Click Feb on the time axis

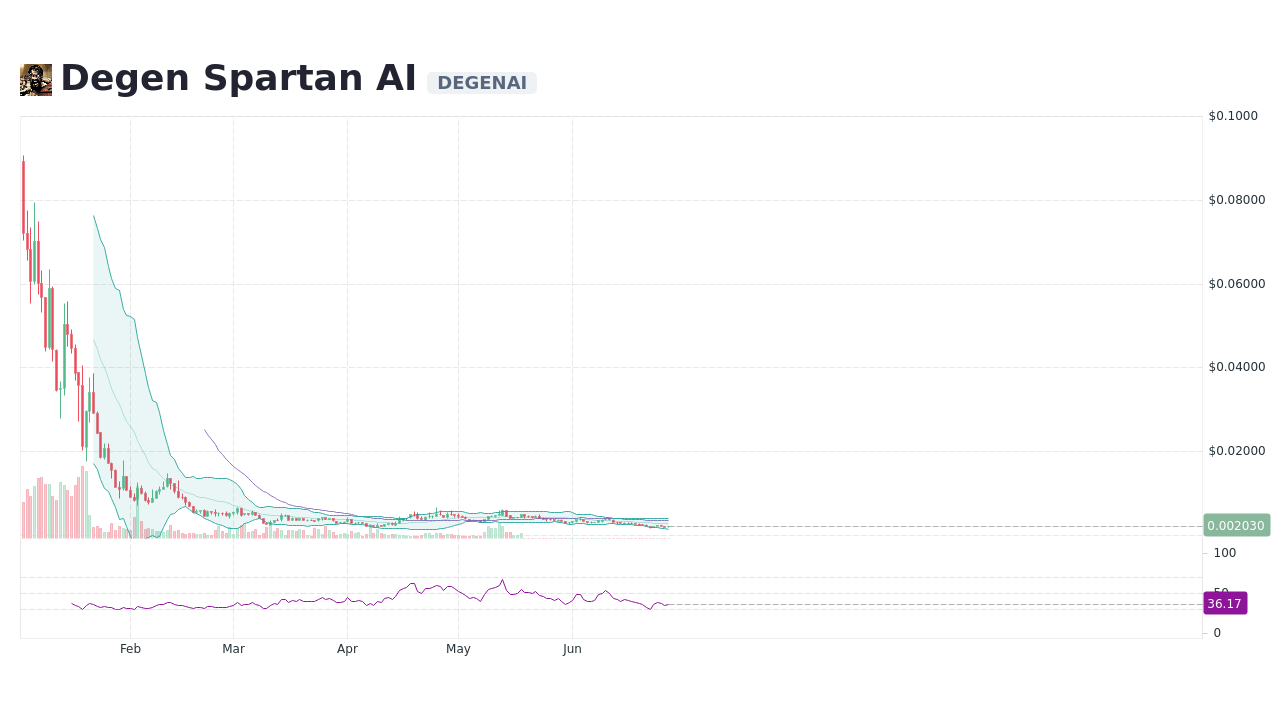click(130, 648)
